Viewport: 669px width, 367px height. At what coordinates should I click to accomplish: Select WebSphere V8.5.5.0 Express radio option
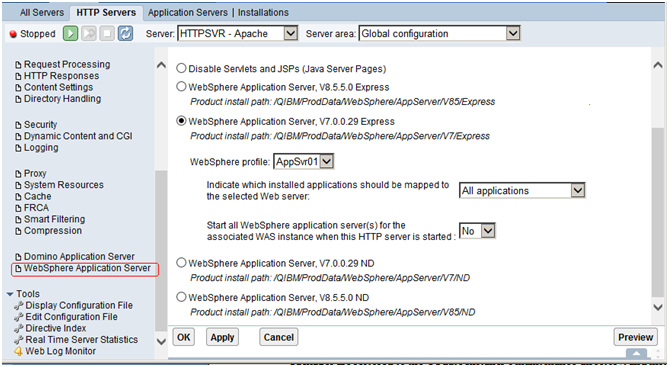(x=181, y=87)
